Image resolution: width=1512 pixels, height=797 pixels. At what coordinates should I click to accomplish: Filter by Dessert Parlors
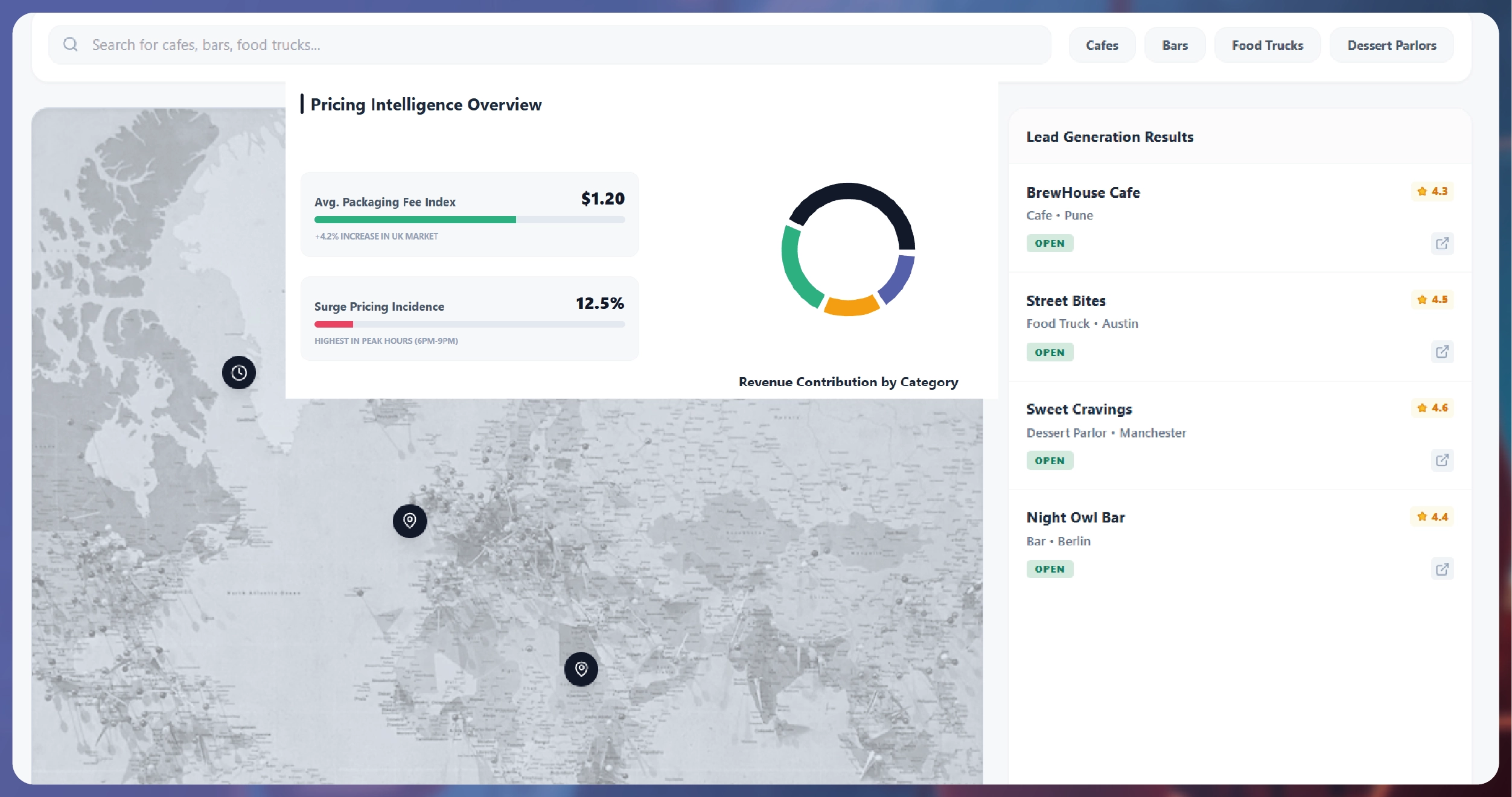click(1391, 45)
